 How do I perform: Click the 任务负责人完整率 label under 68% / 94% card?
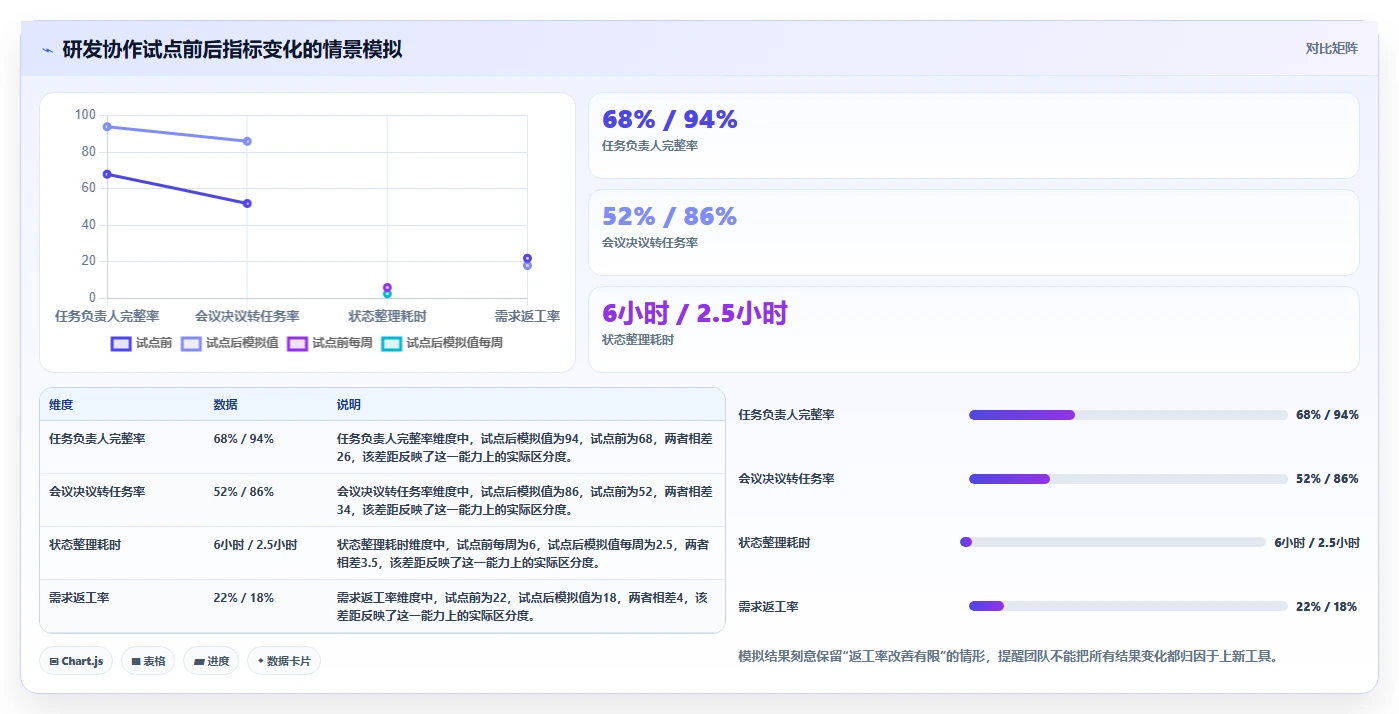pos(650,146)
